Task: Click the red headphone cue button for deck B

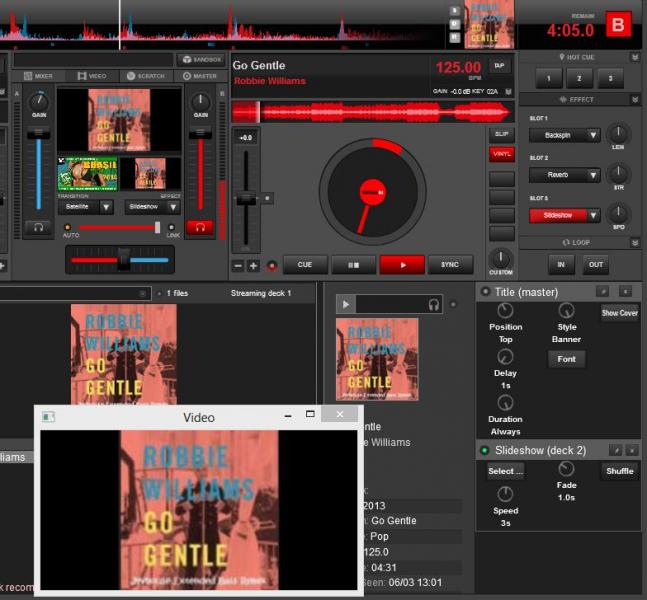Action: [x=200, y=227]
